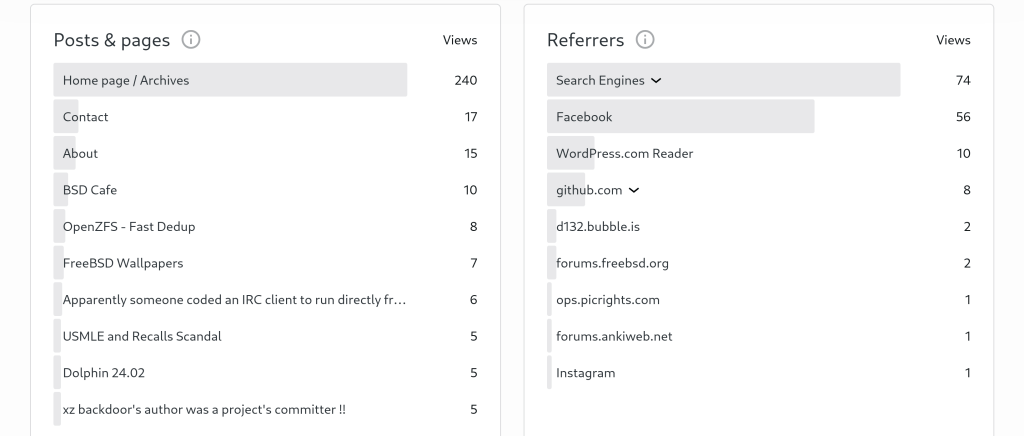The width and height of the screenshot is (1024, 436).
Task: Open the BSD Cafe post
Action: point(90,190)
